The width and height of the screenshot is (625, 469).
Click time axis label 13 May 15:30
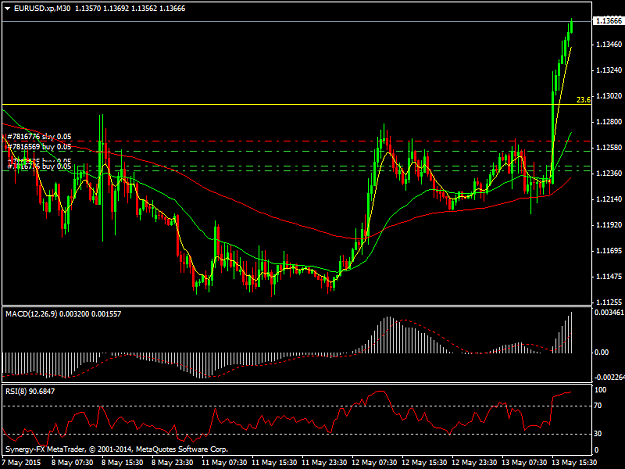coord(574,462)
